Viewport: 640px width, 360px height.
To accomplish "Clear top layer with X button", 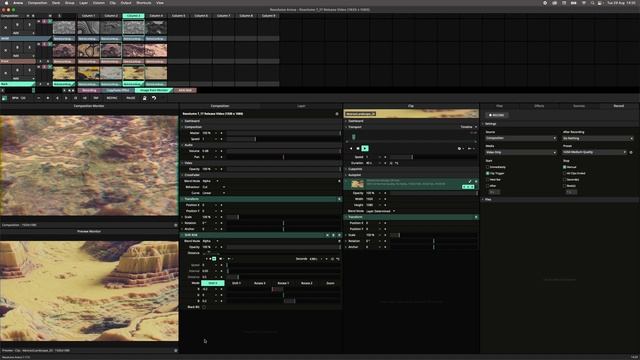I will 6,28.
